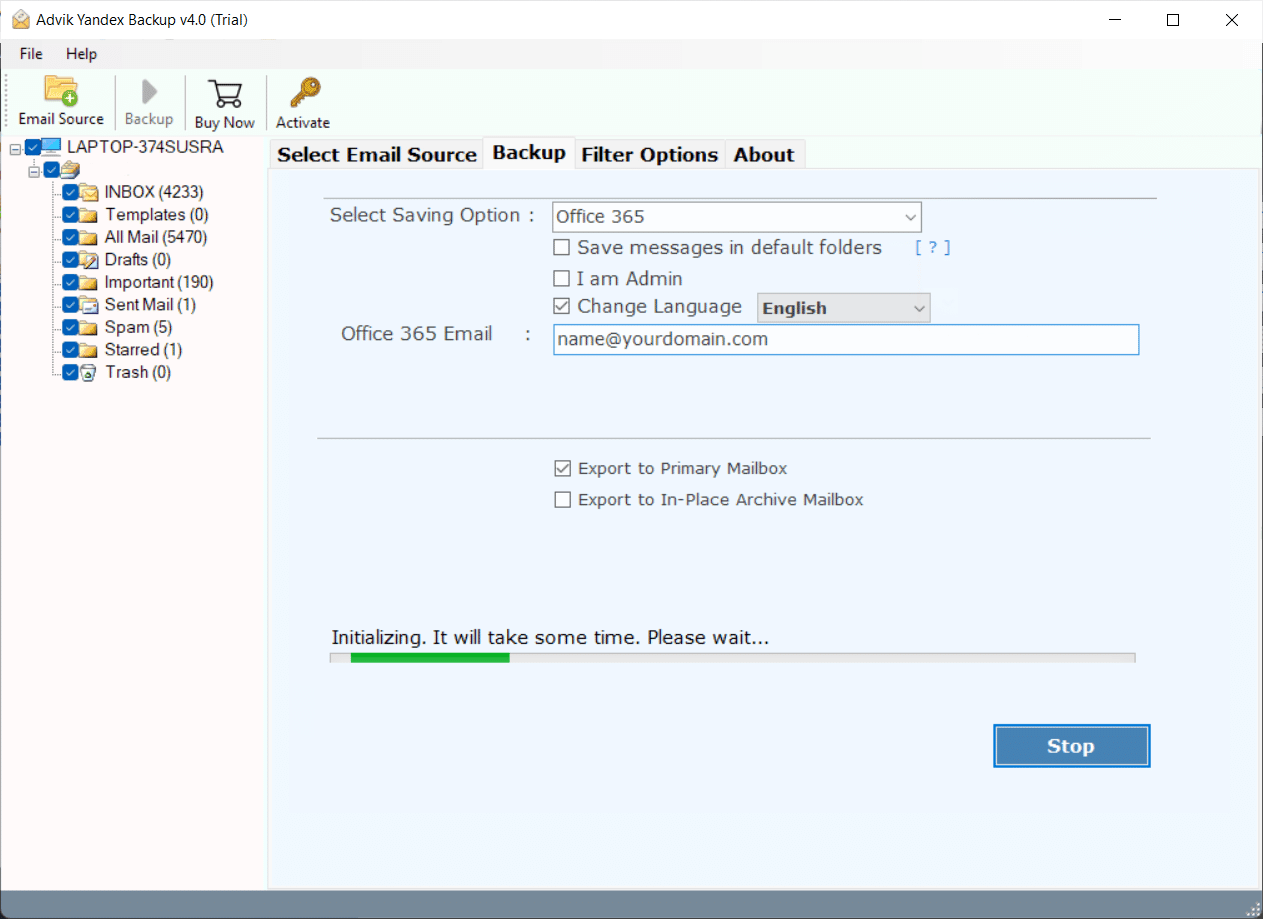Select the Drafts (0) label
The height and width of the screenshot is (919, 1263).
140,260
